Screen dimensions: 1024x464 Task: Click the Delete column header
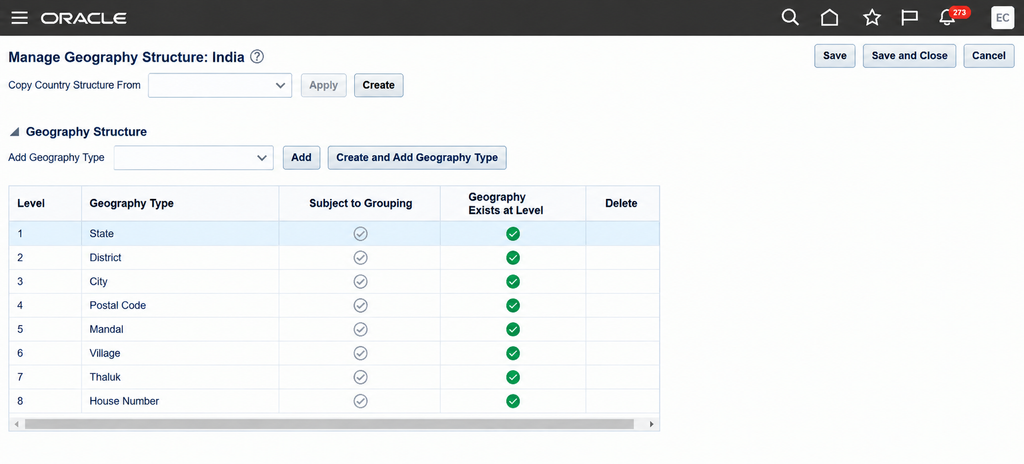622,203
